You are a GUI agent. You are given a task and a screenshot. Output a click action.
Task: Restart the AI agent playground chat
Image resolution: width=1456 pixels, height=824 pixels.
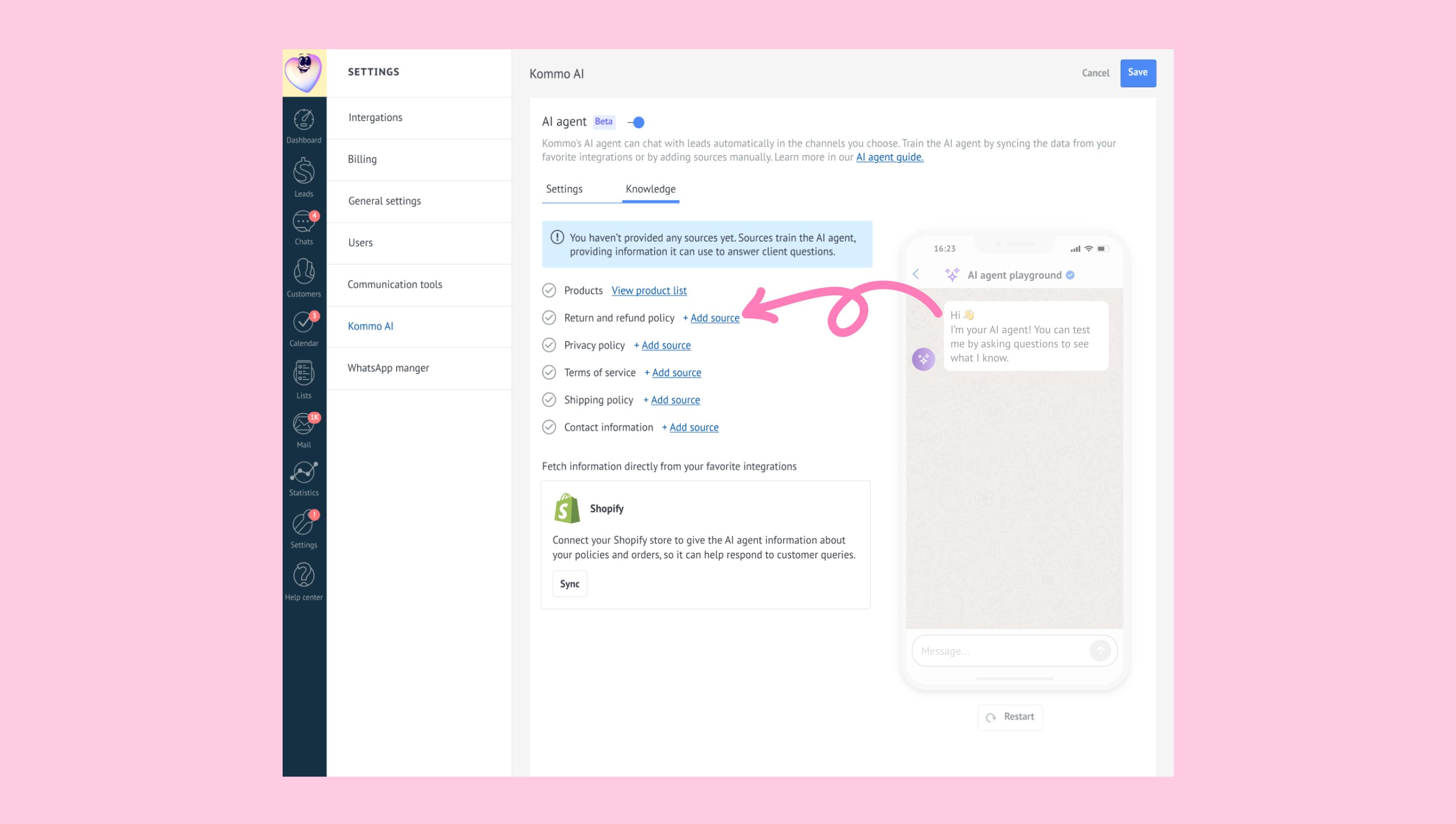pos(1010,717)
